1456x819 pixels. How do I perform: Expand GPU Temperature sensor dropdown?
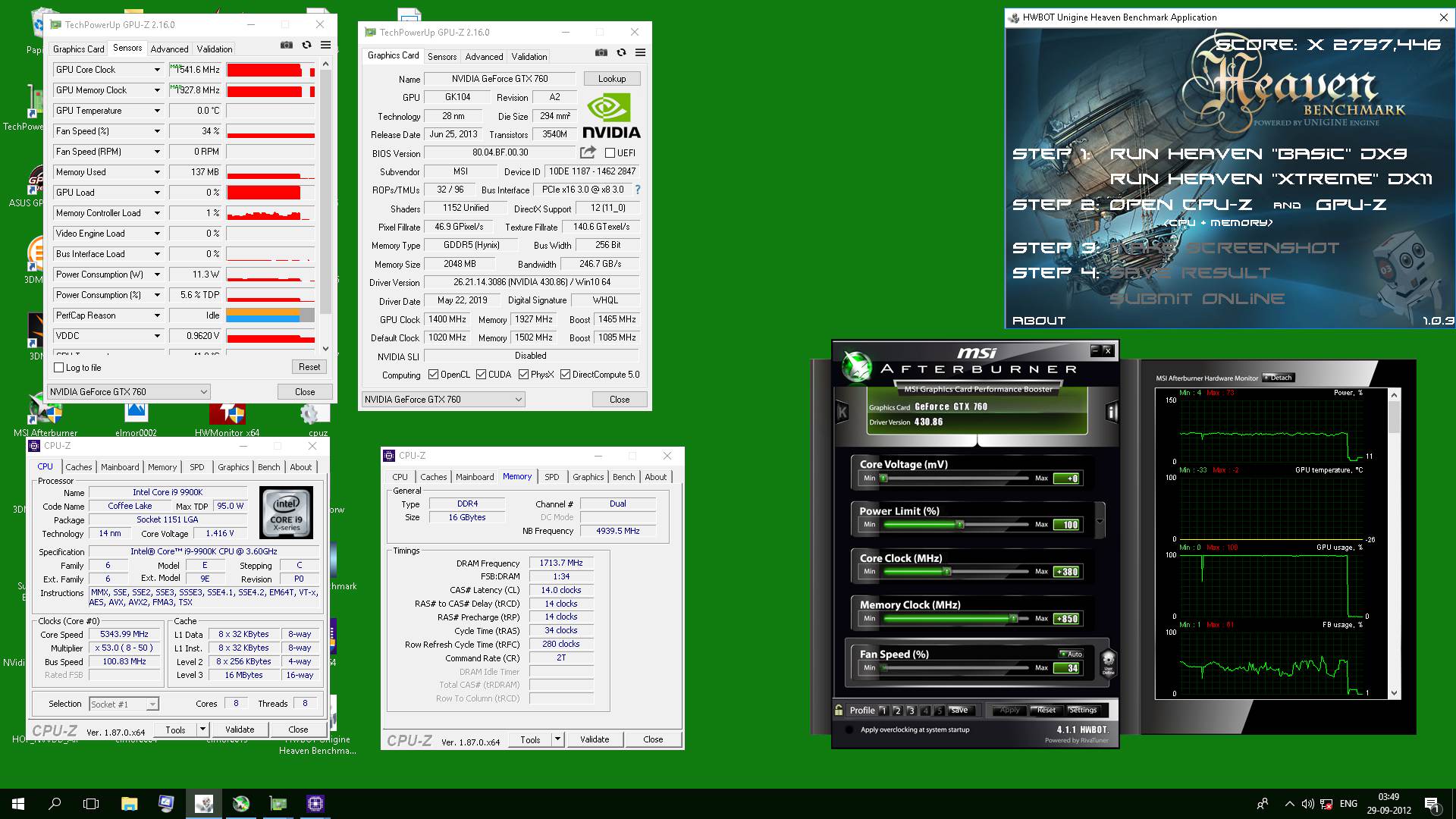[157, 111]
